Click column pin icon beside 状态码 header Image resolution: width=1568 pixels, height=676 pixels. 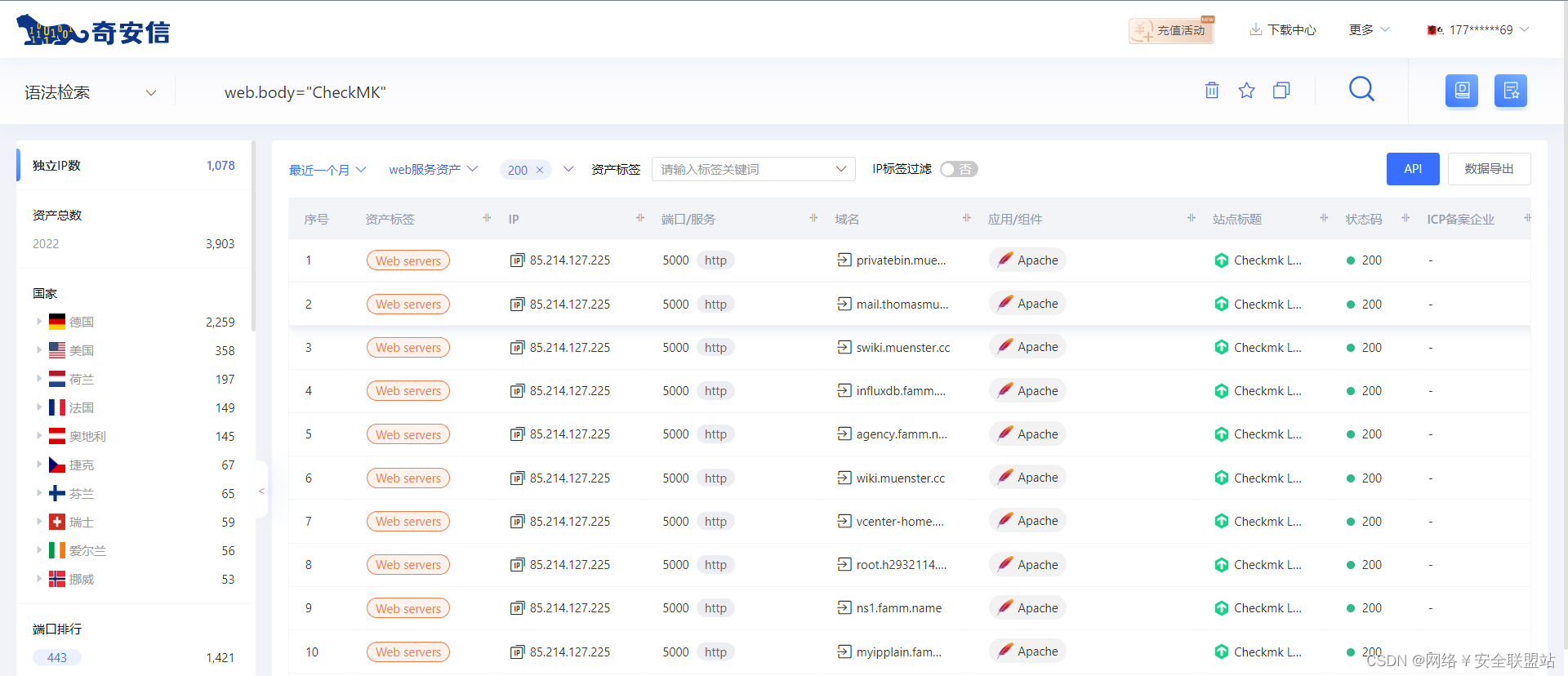[x=1405, y=218]
